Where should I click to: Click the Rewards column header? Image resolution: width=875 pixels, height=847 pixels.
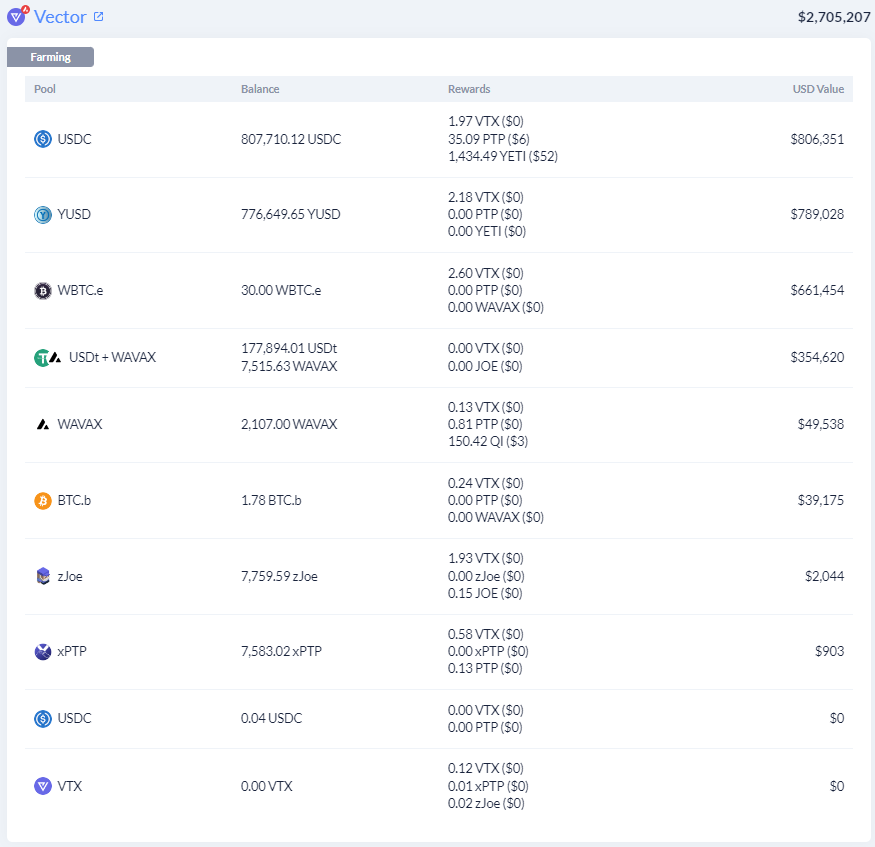click(x=469, y=89)
